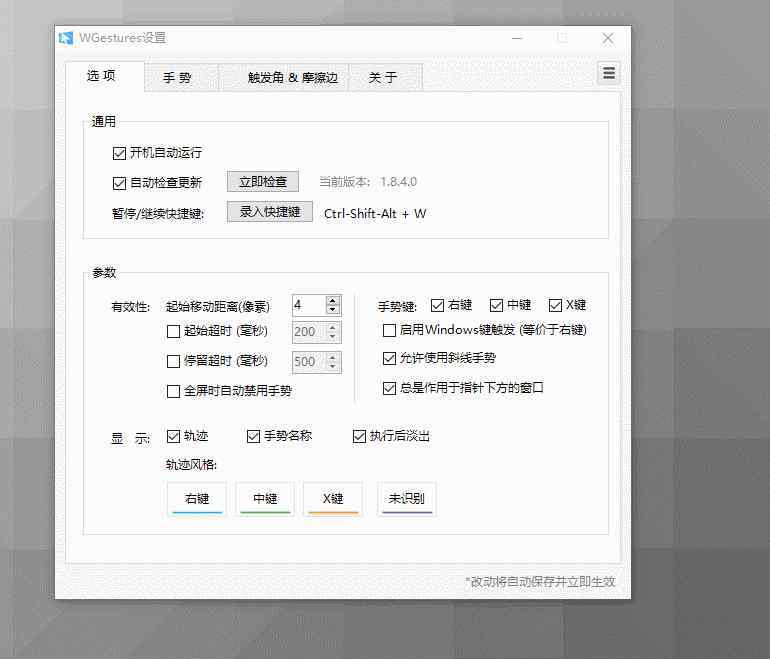
Task: Click the up arrow of the 200 field
Action: coord(333,327)
